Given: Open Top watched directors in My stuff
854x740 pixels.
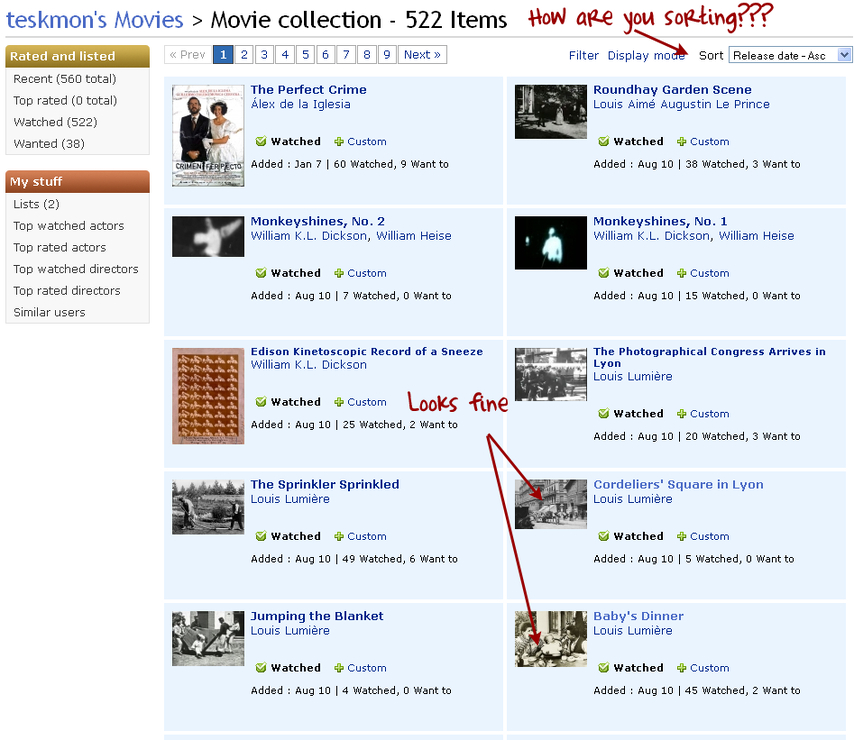Looking at the screenshot, I should (x=76, y=269).
